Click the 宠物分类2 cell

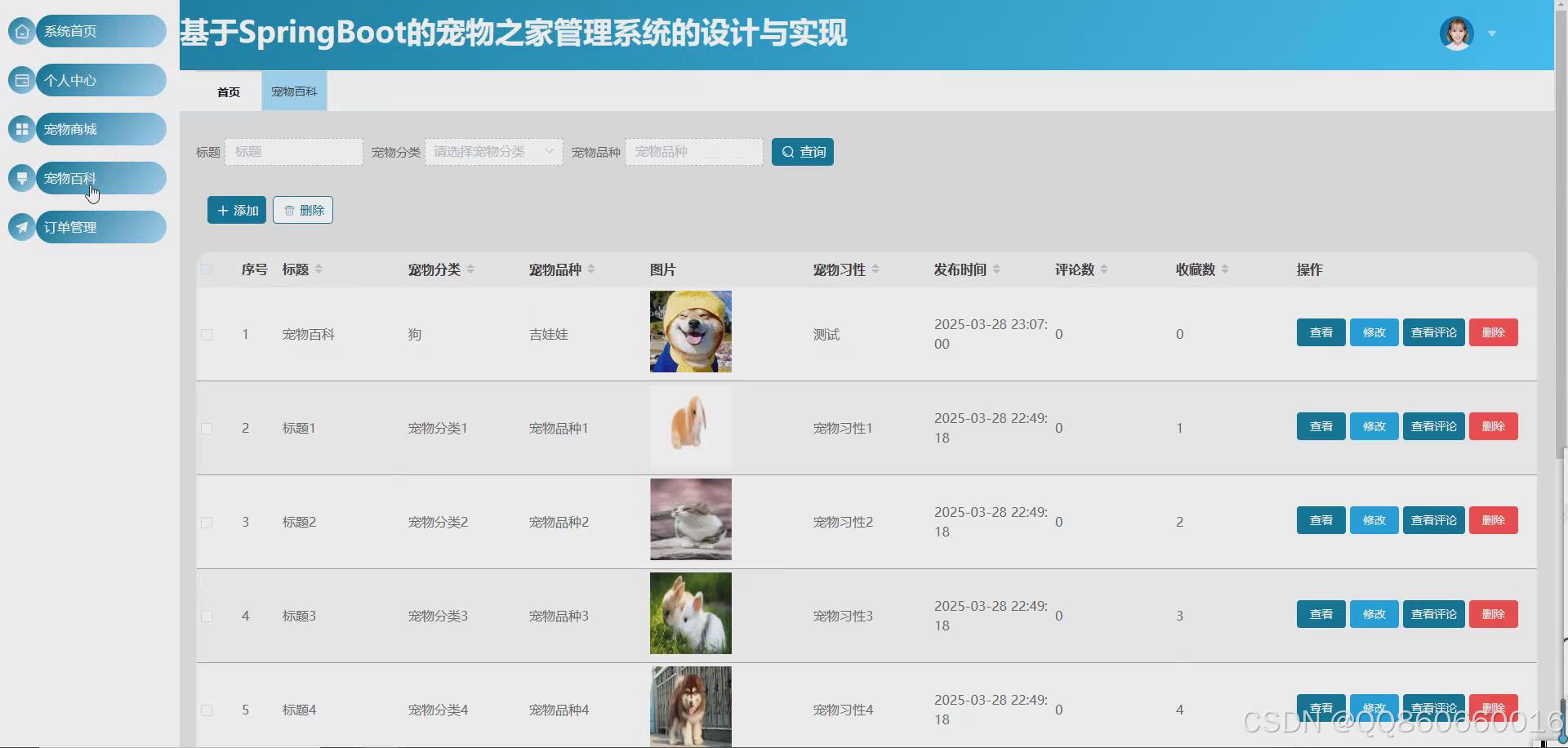(x=439, y=522)
